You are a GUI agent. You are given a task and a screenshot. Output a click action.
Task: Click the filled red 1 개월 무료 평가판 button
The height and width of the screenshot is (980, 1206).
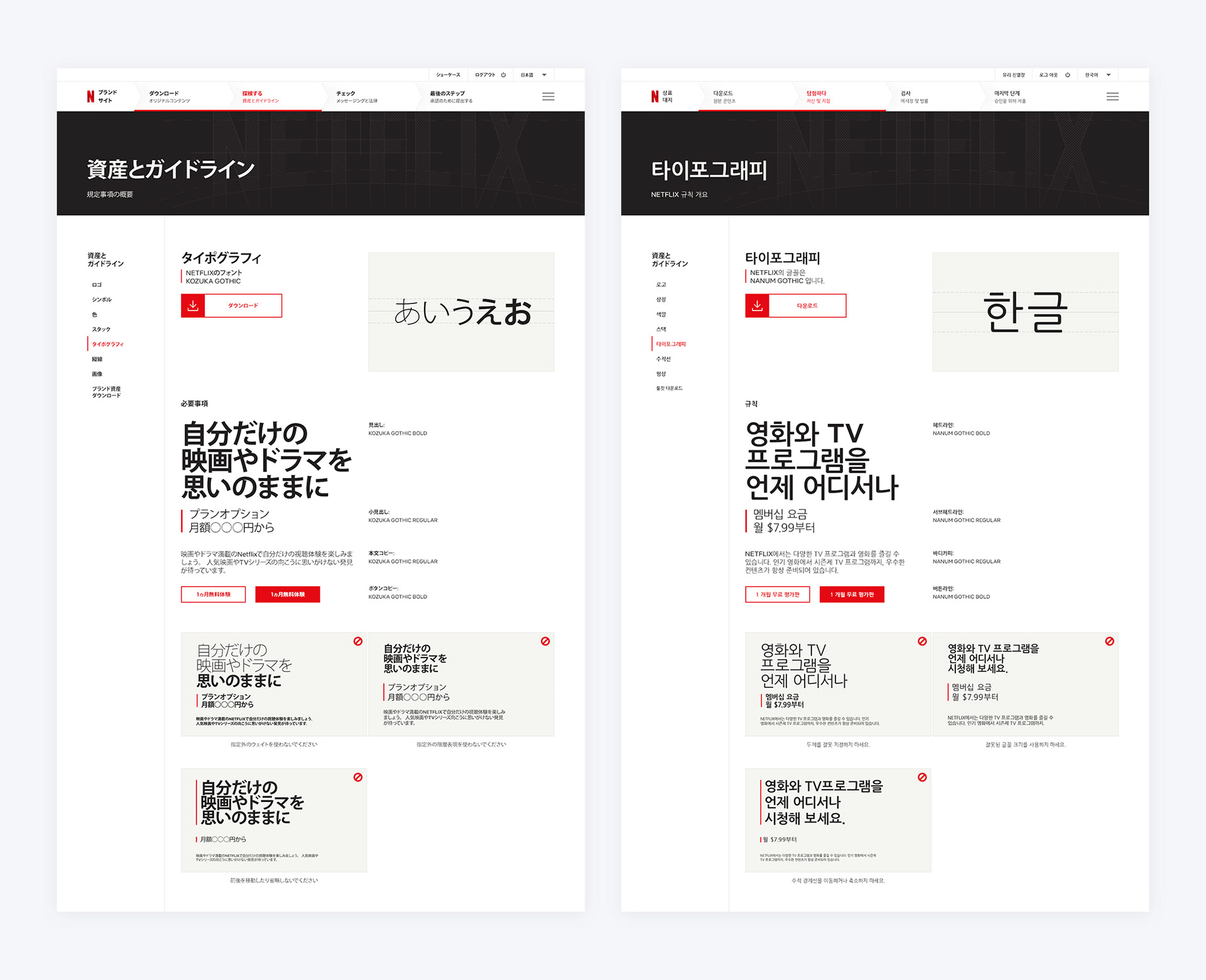point(852,594)
